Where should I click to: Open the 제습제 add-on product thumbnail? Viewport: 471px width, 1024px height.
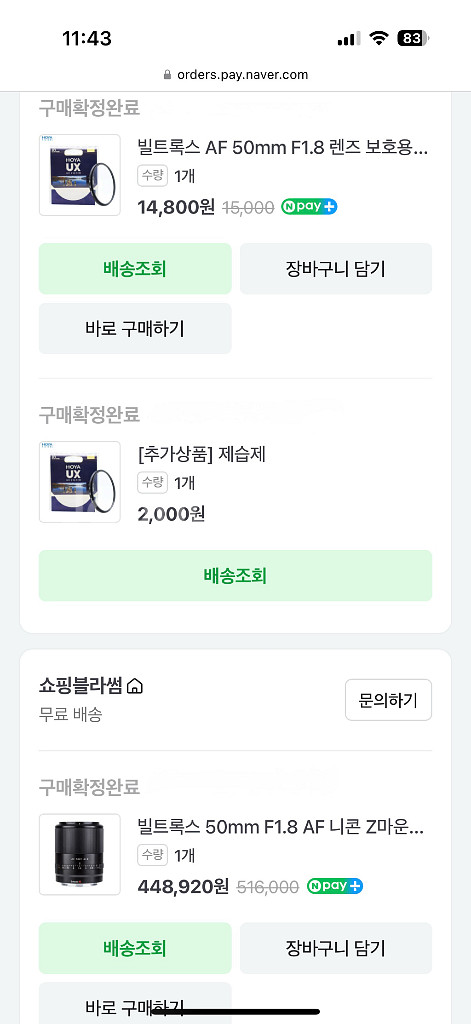pyautogui.click(x=80, y=482)
